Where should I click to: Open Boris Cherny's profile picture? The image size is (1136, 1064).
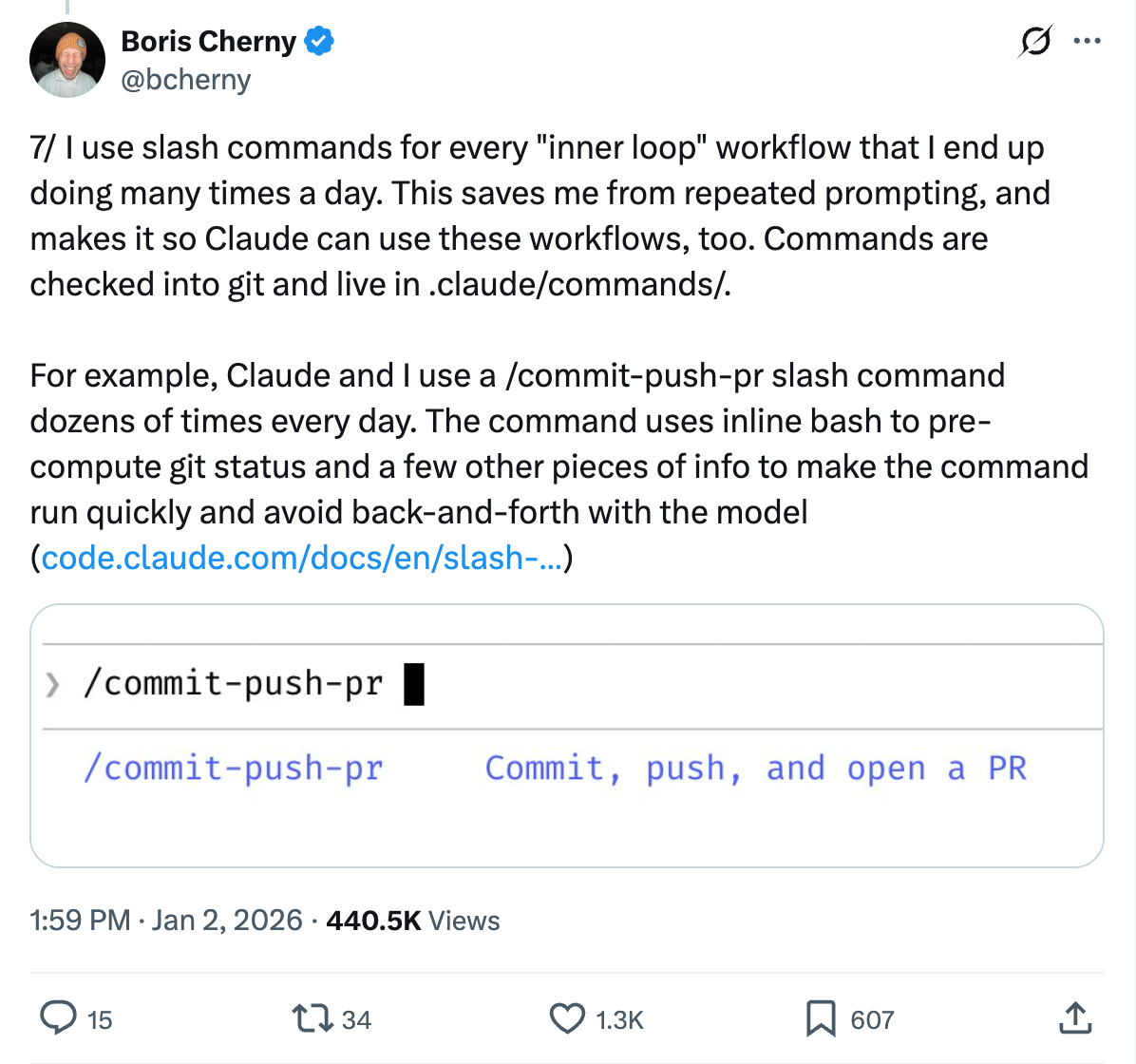coord(66,60)
